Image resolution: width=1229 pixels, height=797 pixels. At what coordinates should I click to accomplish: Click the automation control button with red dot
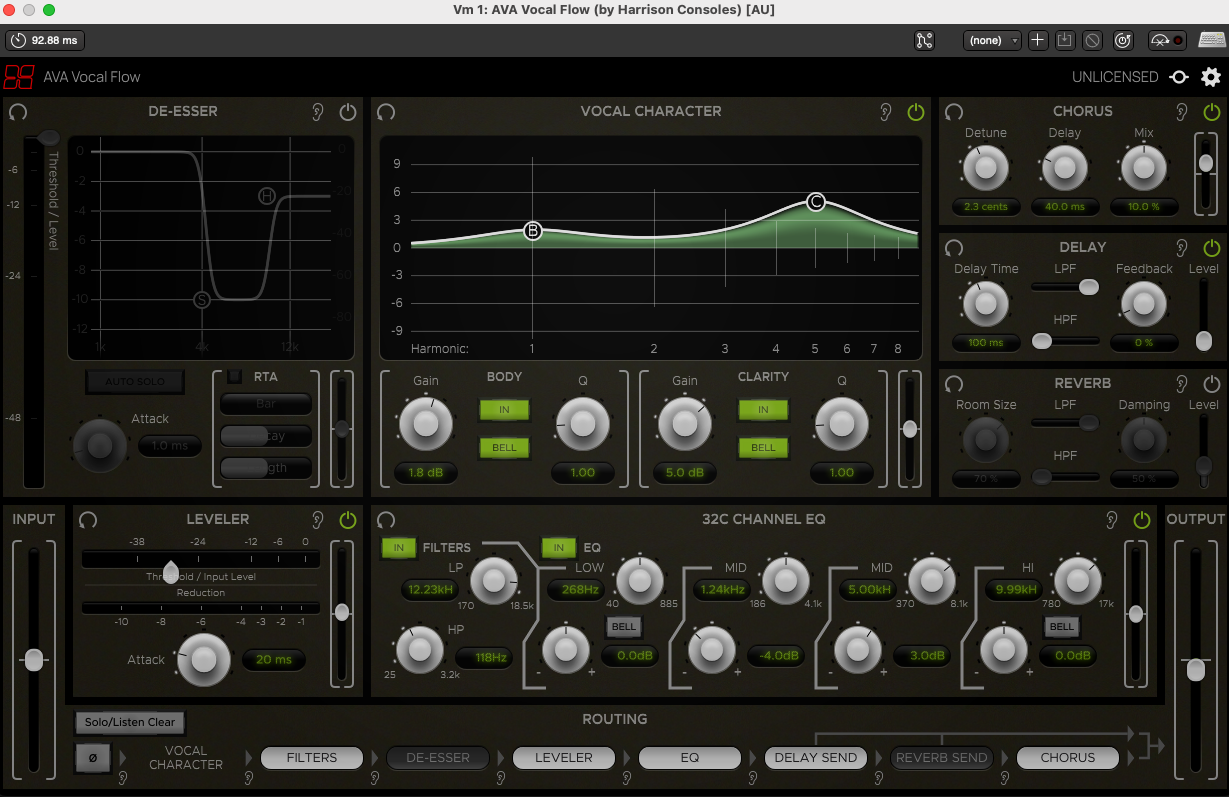[1167, 40]
